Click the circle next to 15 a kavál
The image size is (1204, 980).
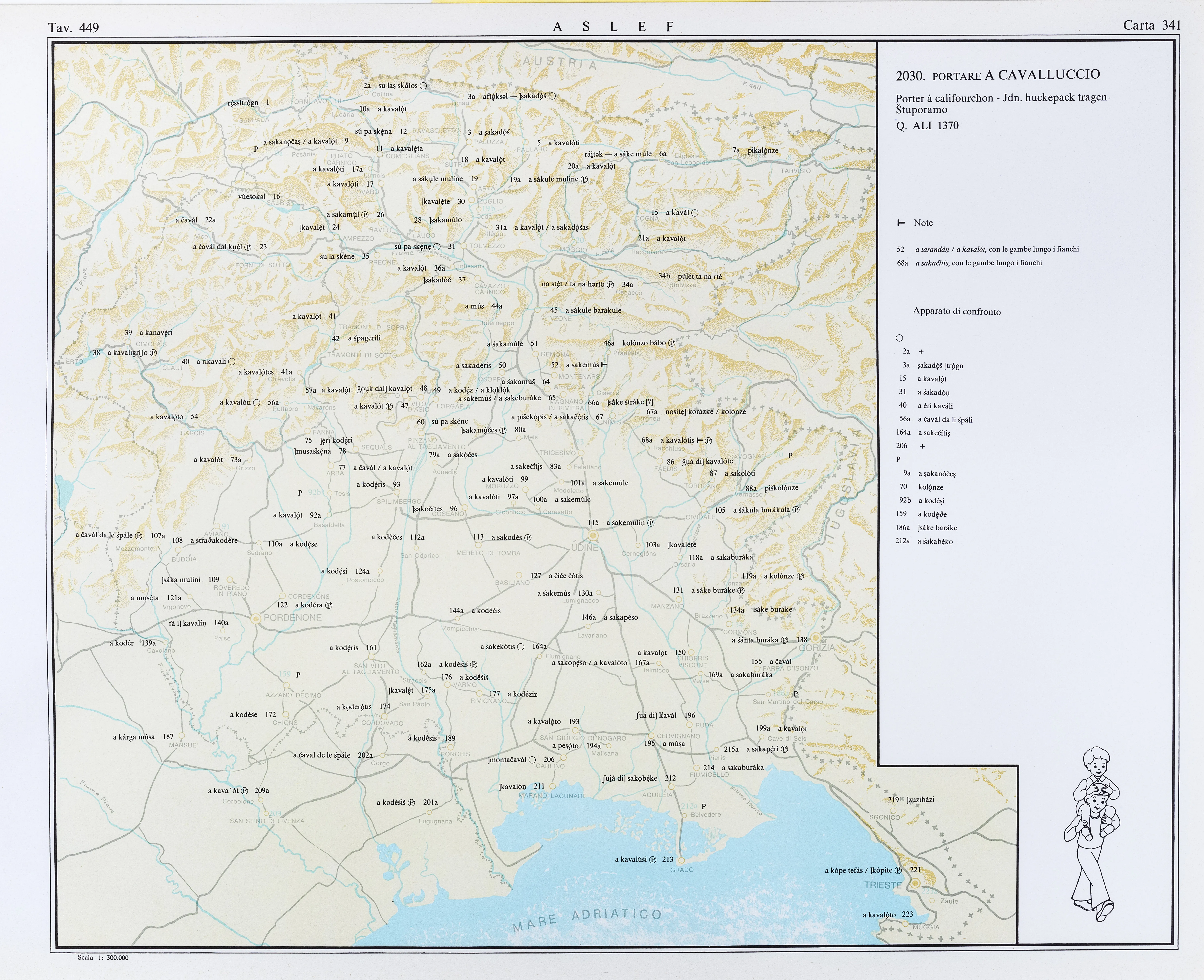[695, 213]
